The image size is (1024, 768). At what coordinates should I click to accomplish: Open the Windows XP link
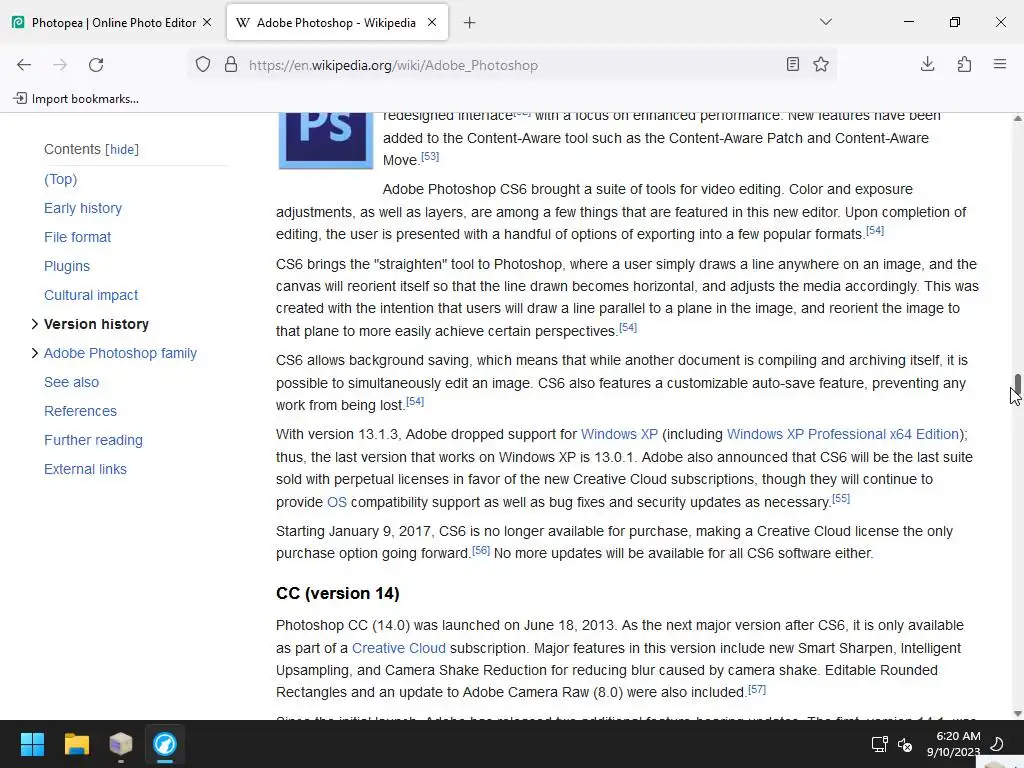click(619, 434)
